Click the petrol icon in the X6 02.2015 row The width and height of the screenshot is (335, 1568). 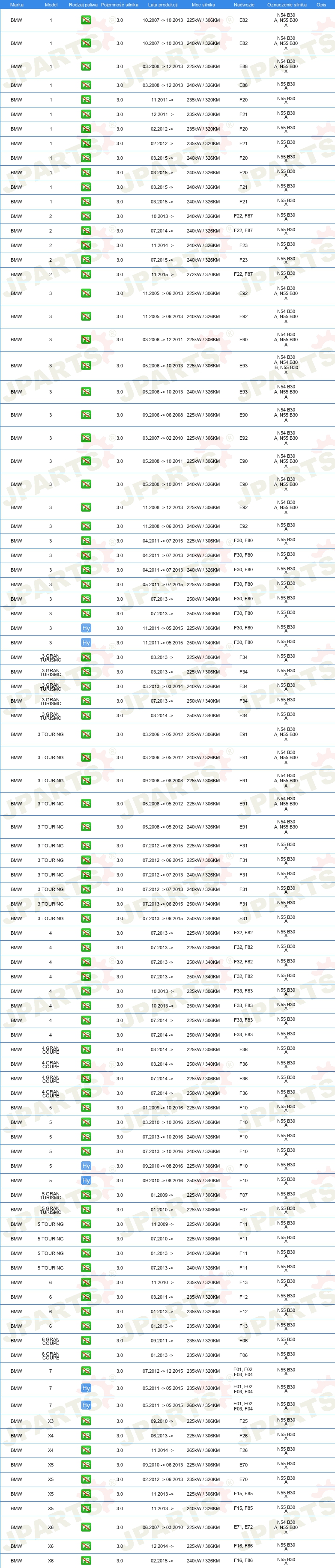(86, 1561)
